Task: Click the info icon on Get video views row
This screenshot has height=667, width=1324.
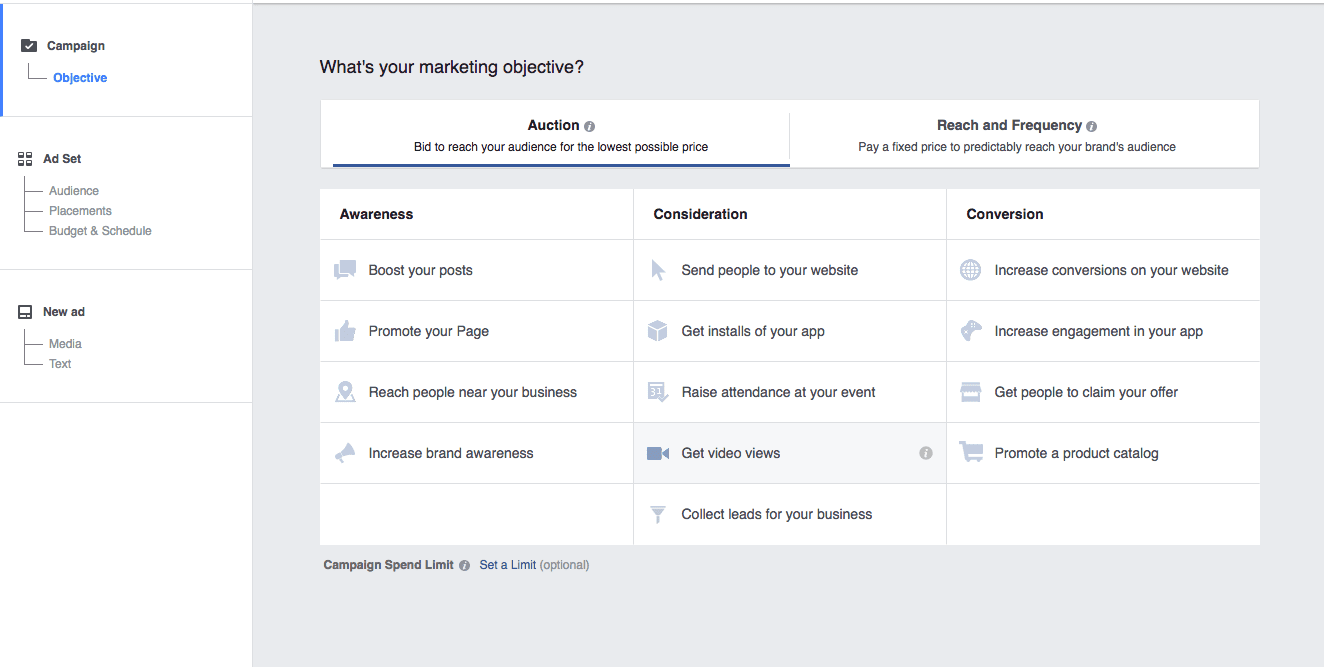Action: pos(926,453)
